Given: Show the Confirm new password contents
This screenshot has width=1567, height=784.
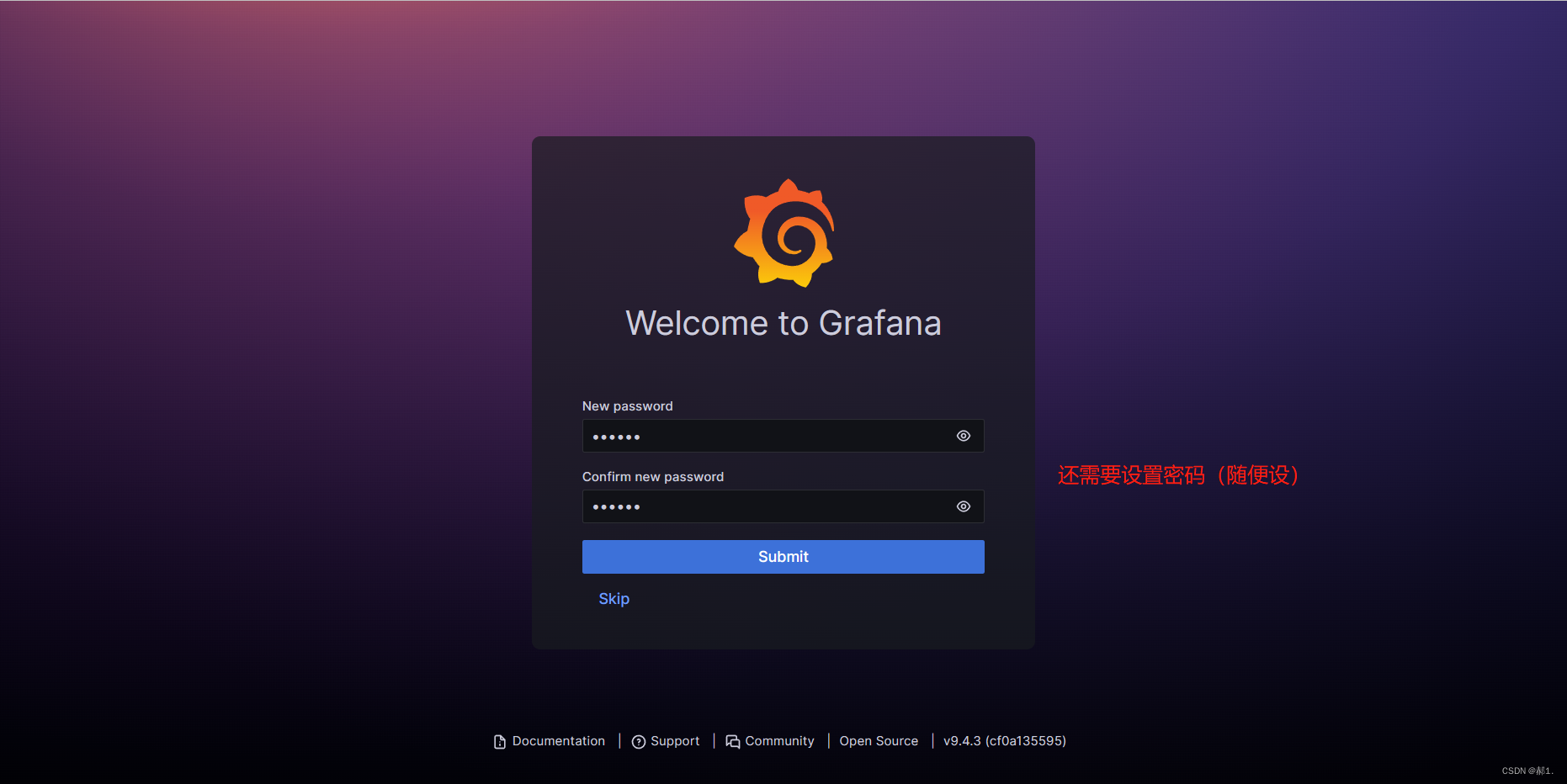Looking at the screenshot, I should [964, 506].
